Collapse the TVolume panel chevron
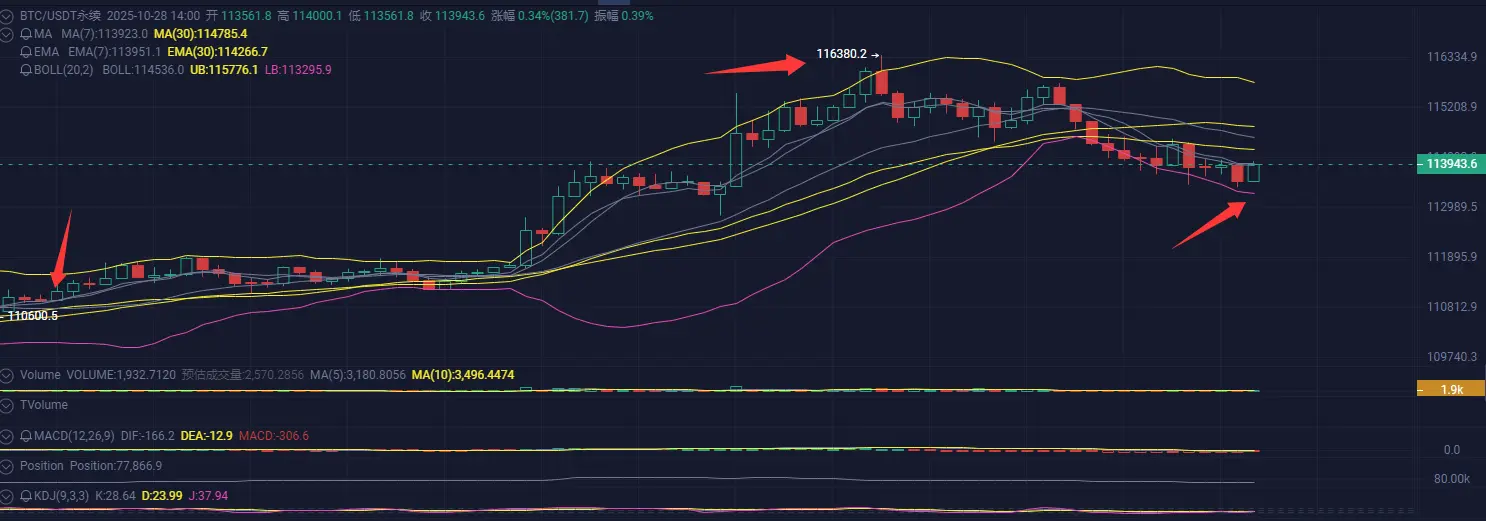The height and width of the screenshot is (521, 1486). [x=7, y=405]
